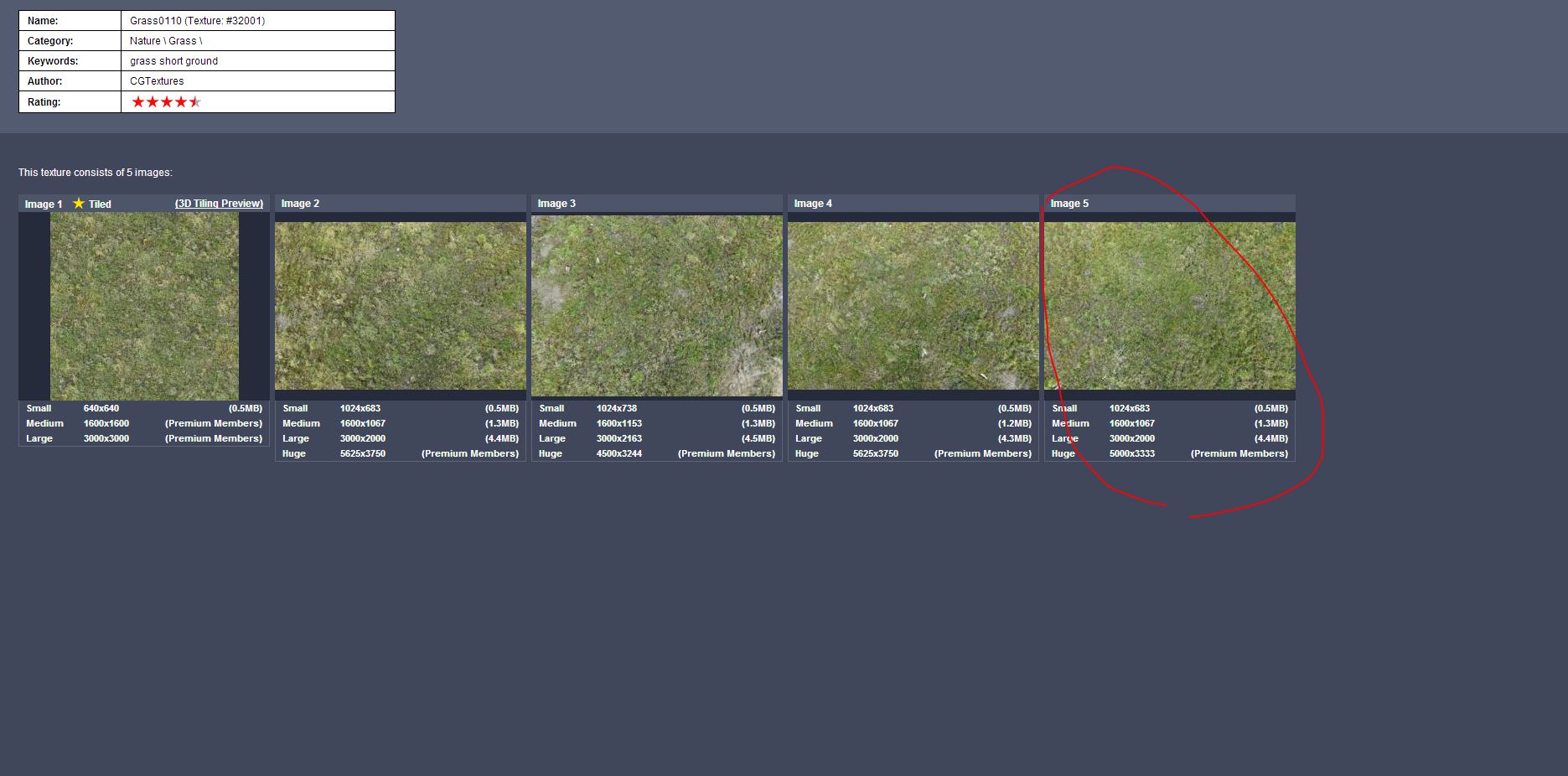1568x776 pixels.
Task: Open Image 1 tiled grass thumbnail
Action: tap(144, 306)
